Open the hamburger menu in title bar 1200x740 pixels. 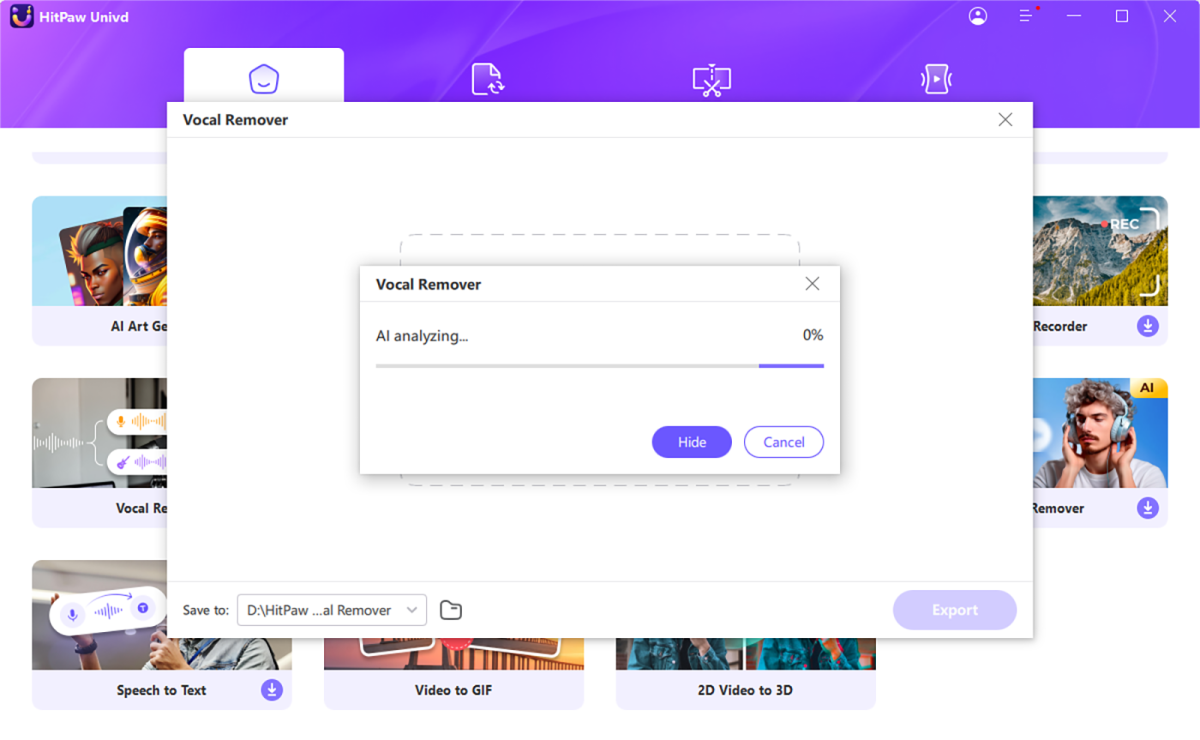click(x=1026, y=16)
